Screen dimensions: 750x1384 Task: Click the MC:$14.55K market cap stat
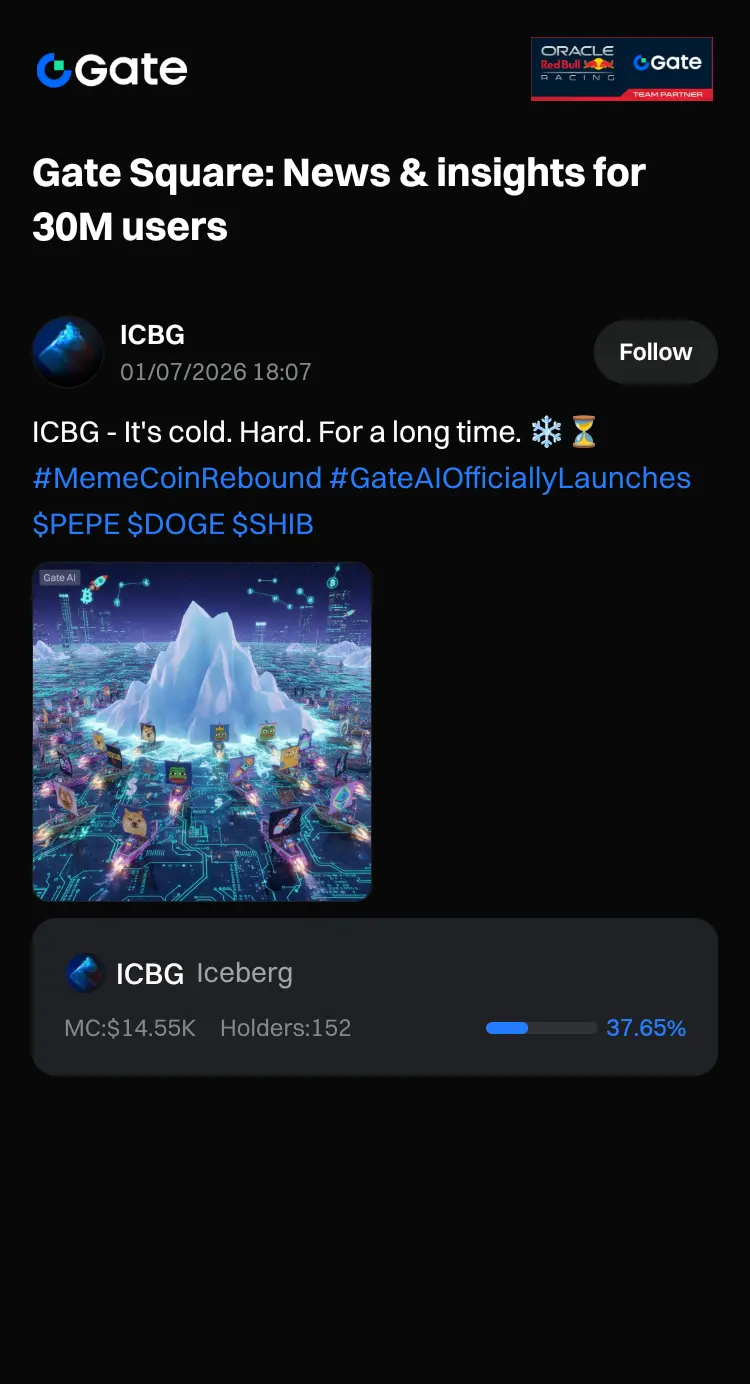pos(130,1028)
